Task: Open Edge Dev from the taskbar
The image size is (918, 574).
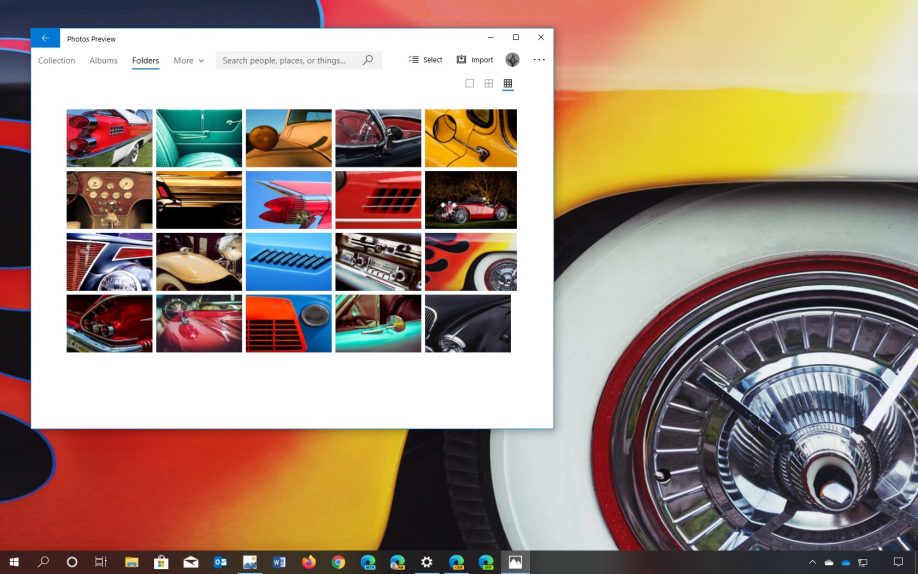Action: (x=486, y=562)
